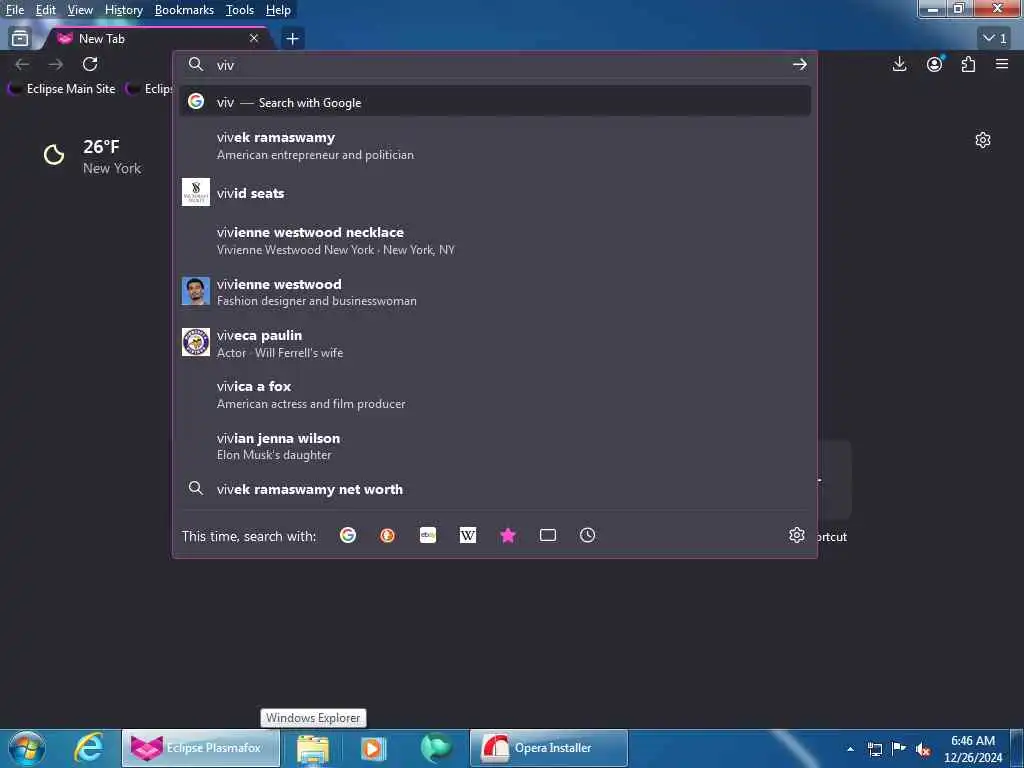The image size is (1024, 768).
Task: Open the Bookmarks menu
Action: [x=184, y=10]
